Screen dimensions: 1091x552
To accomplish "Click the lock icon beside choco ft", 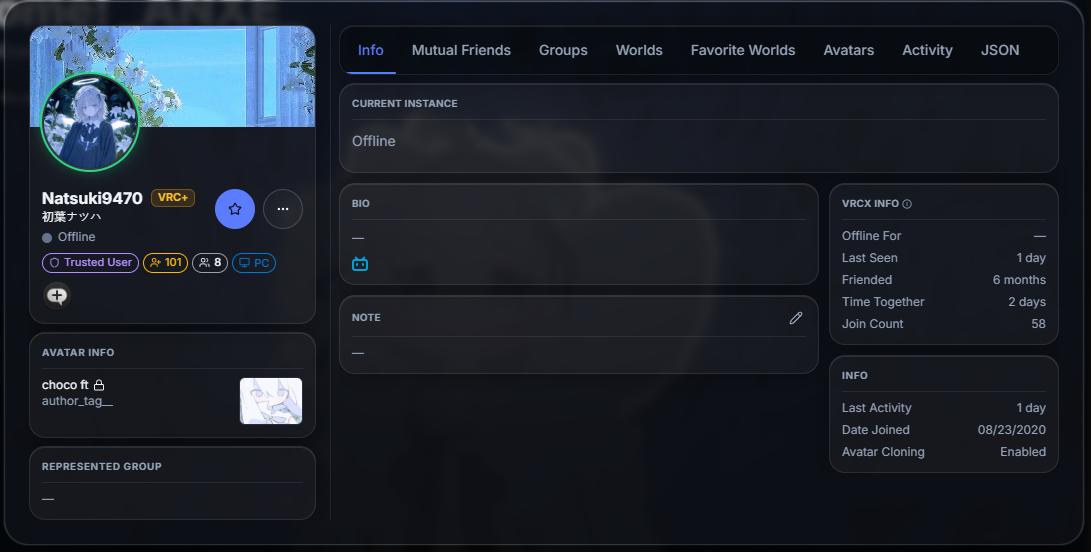I will [x=99, y=385].
